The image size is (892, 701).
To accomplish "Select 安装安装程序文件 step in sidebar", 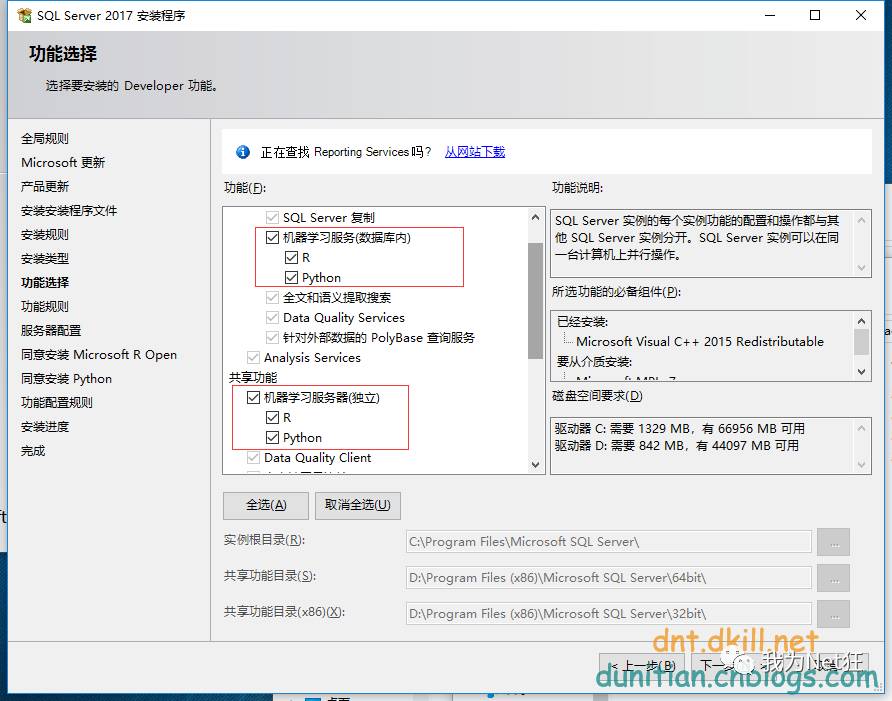I will [69, 211].
